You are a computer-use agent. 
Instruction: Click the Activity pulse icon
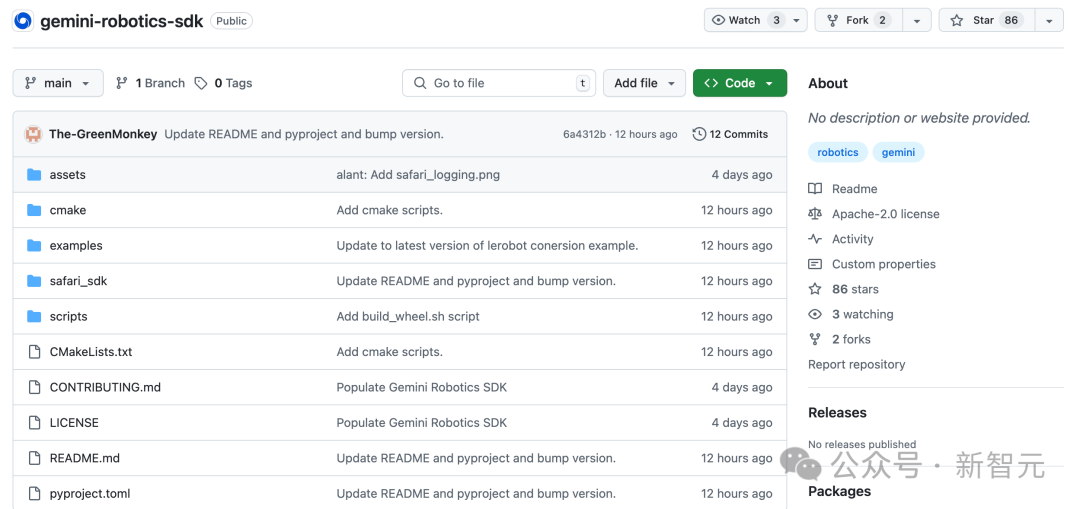[x=815, y=239]
